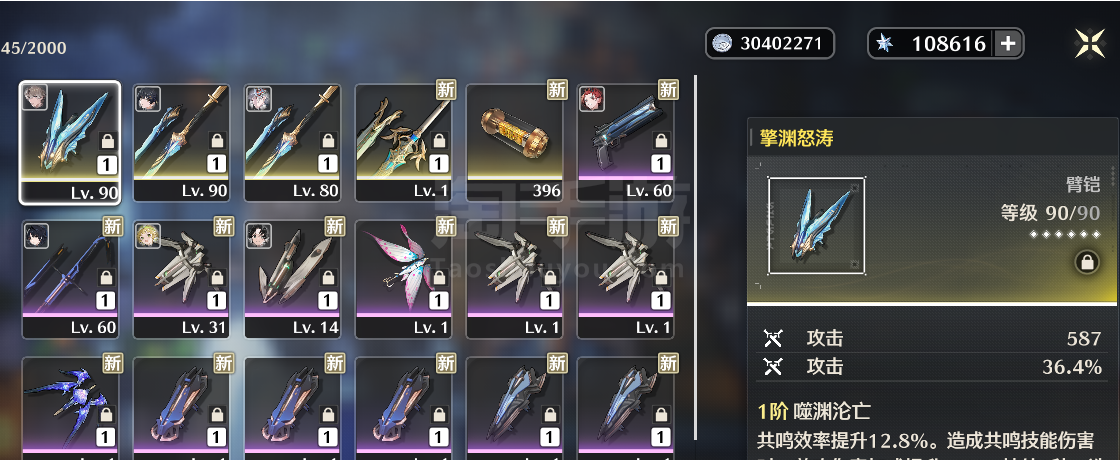
Task: Select the Lv. 31 gauntlet equipped by the blonde character
Action: pyautogui.click(x=181, y=279)
